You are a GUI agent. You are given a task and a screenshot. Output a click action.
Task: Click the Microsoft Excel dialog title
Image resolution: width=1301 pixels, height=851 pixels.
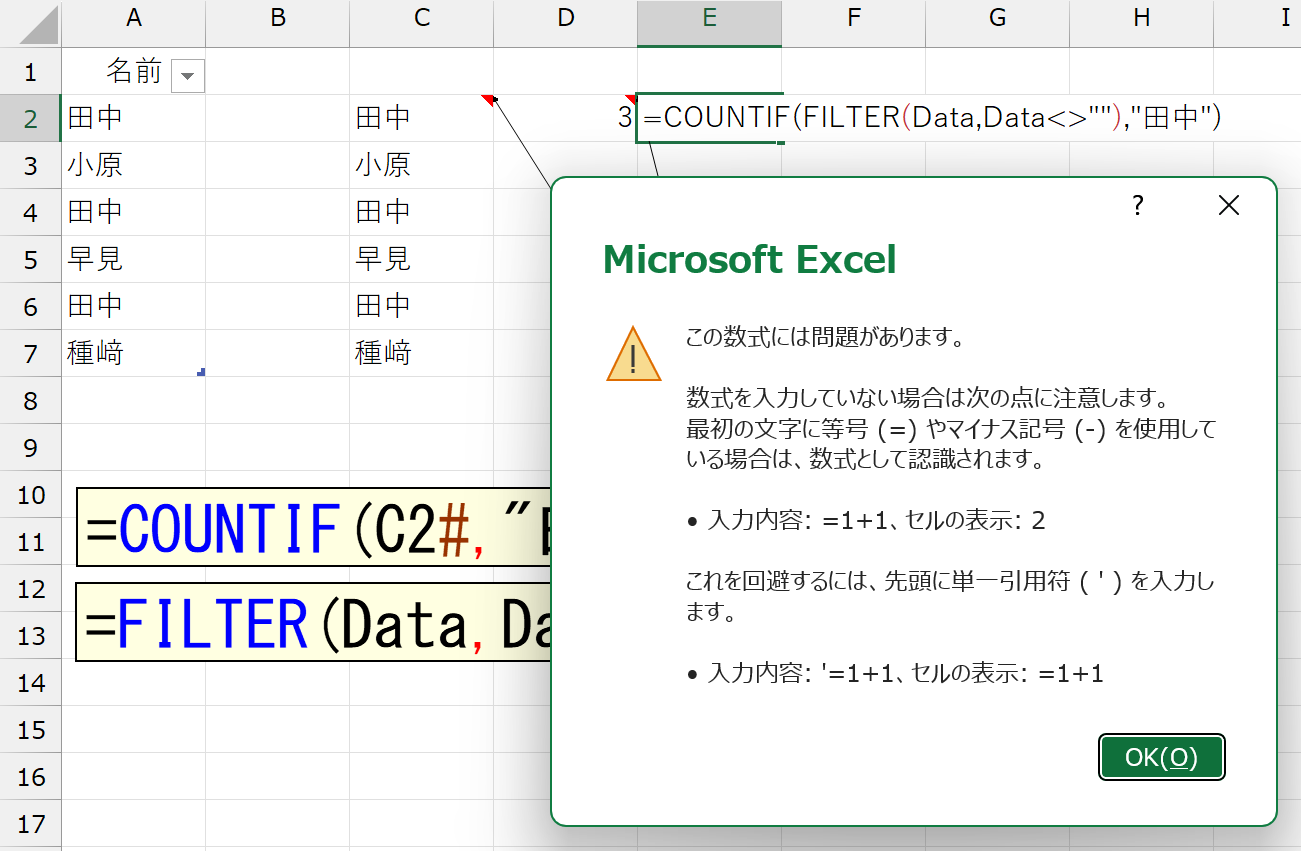coord(750,260)
